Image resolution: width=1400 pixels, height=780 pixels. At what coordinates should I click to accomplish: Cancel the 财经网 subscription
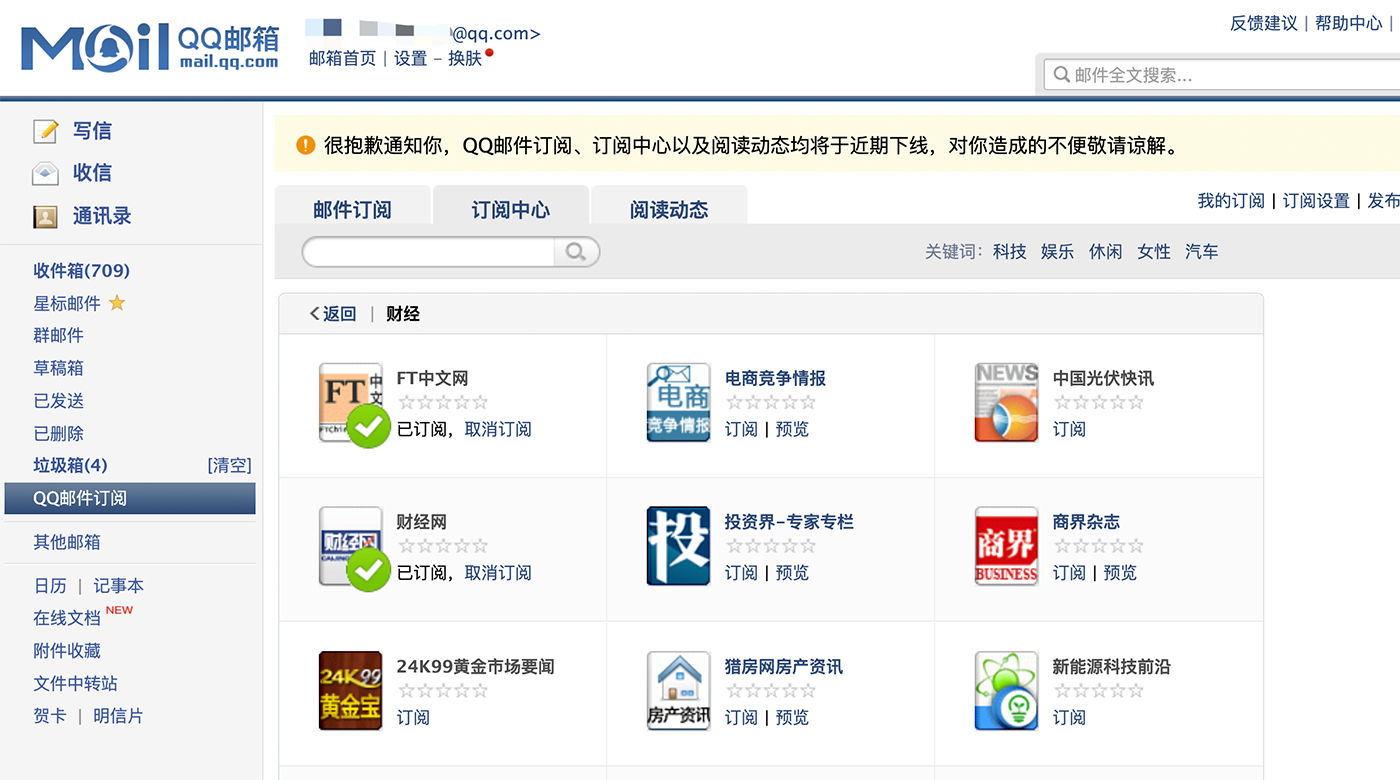coord(498,573)
